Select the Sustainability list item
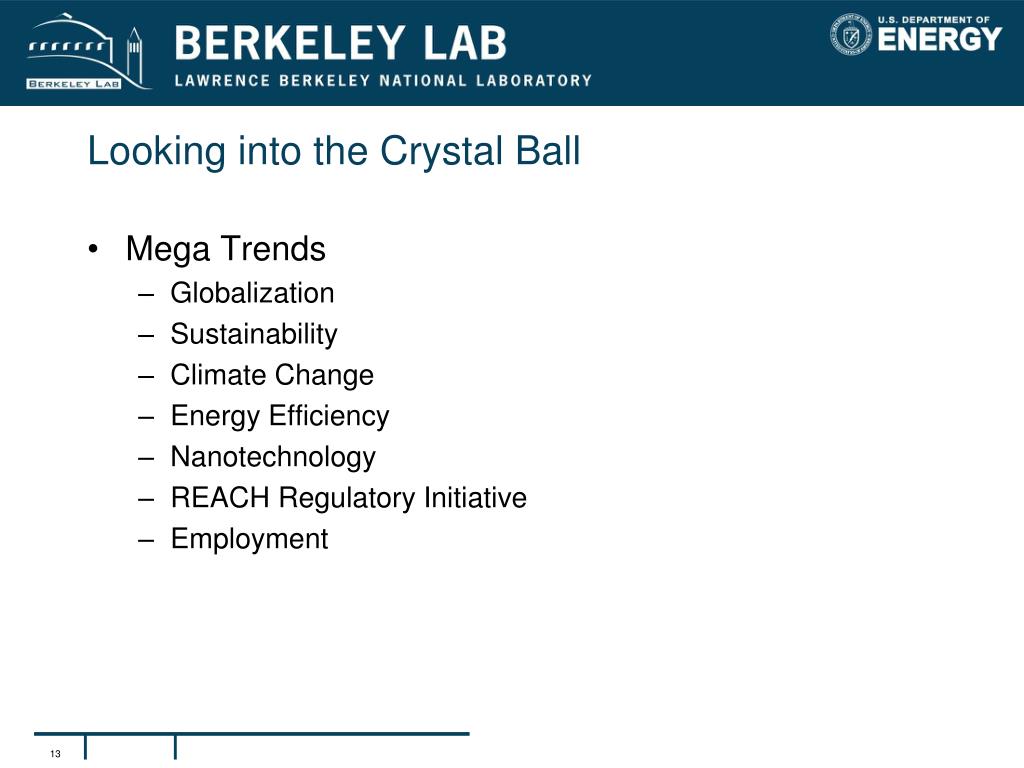The image size is (1024, 768). coord(254,334)
